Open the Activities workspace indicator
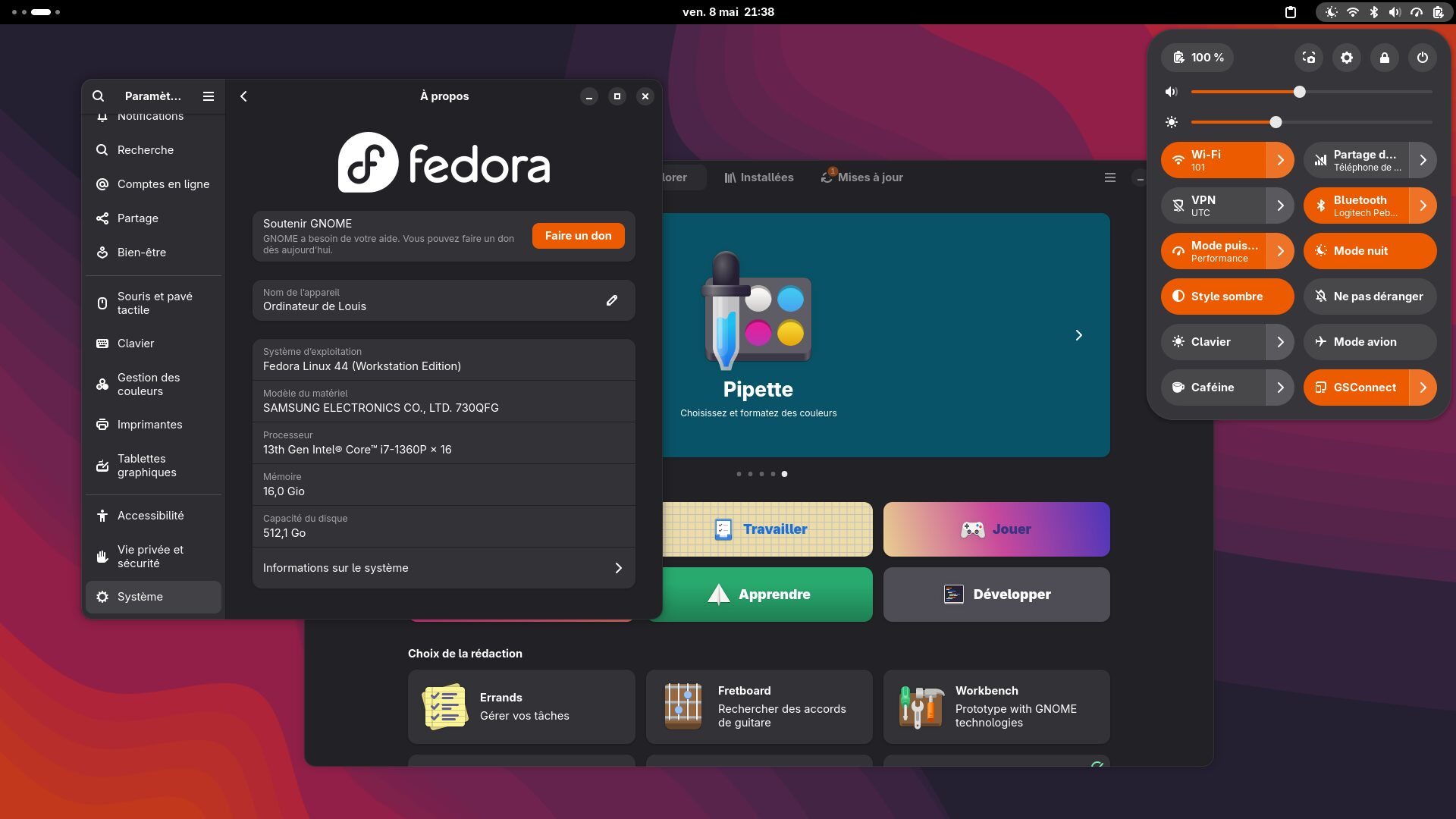The width and height of the screenshot is (1456, 819). [x=36, y=12]
